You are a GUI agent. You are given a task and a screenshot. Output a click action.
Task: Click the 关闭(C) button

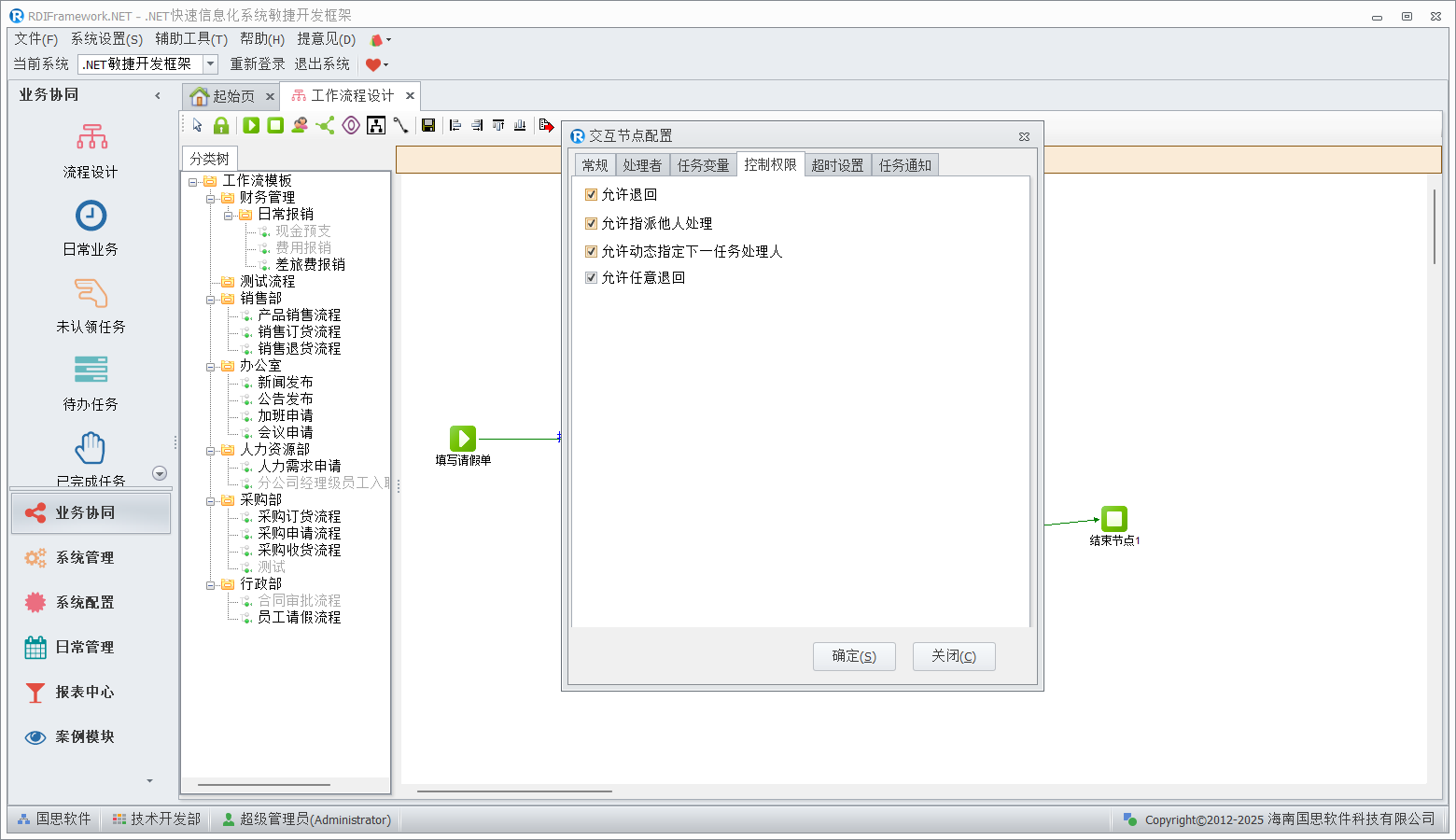[954, 656]
